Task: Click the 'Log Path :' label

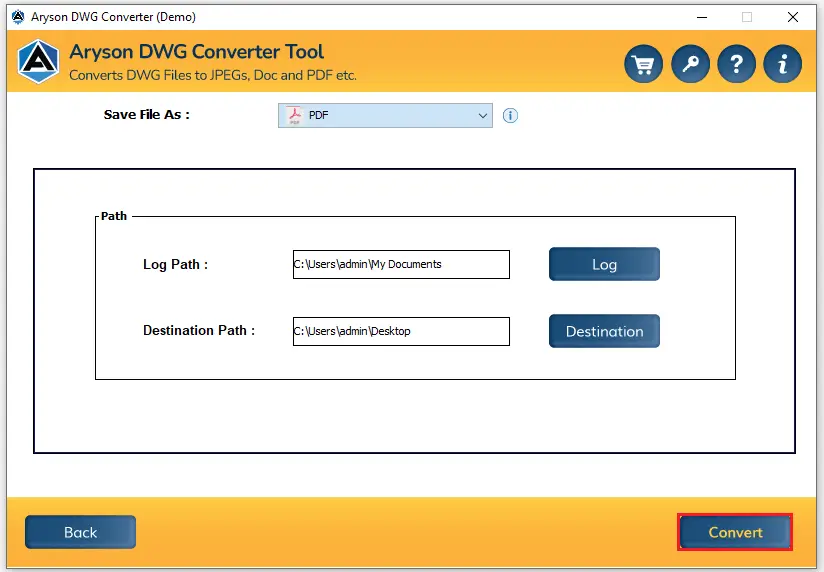Action: tap(176, 264)
